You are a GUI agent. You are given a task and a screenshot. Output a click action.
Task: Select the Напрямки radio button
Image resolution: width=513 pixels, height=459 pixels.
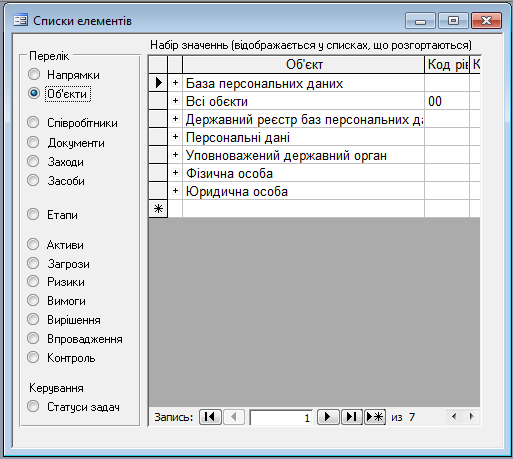coord(34,75)
